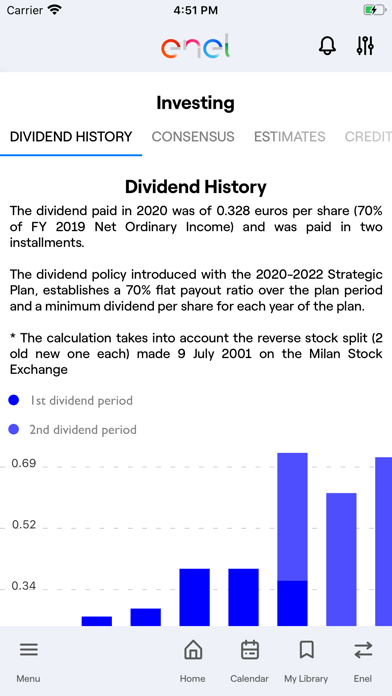This screenshot has width=392, height=696.
Task: Tap the 0.69 axis label
Action: click(24, 463)
